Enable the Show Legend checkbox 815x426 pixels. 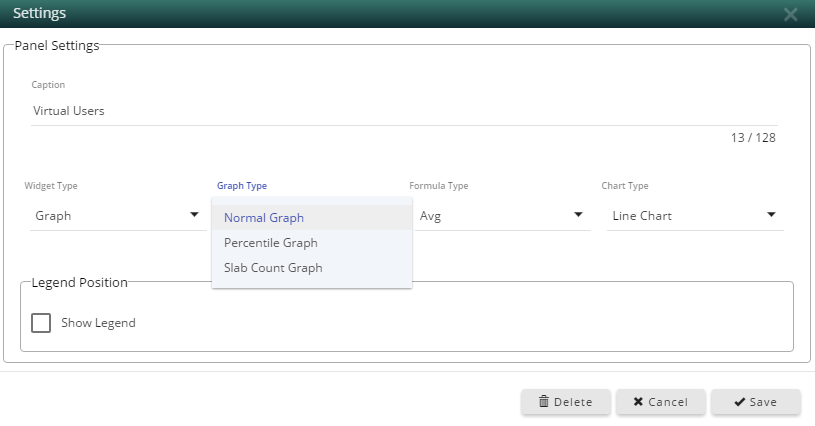coord(41,323)
